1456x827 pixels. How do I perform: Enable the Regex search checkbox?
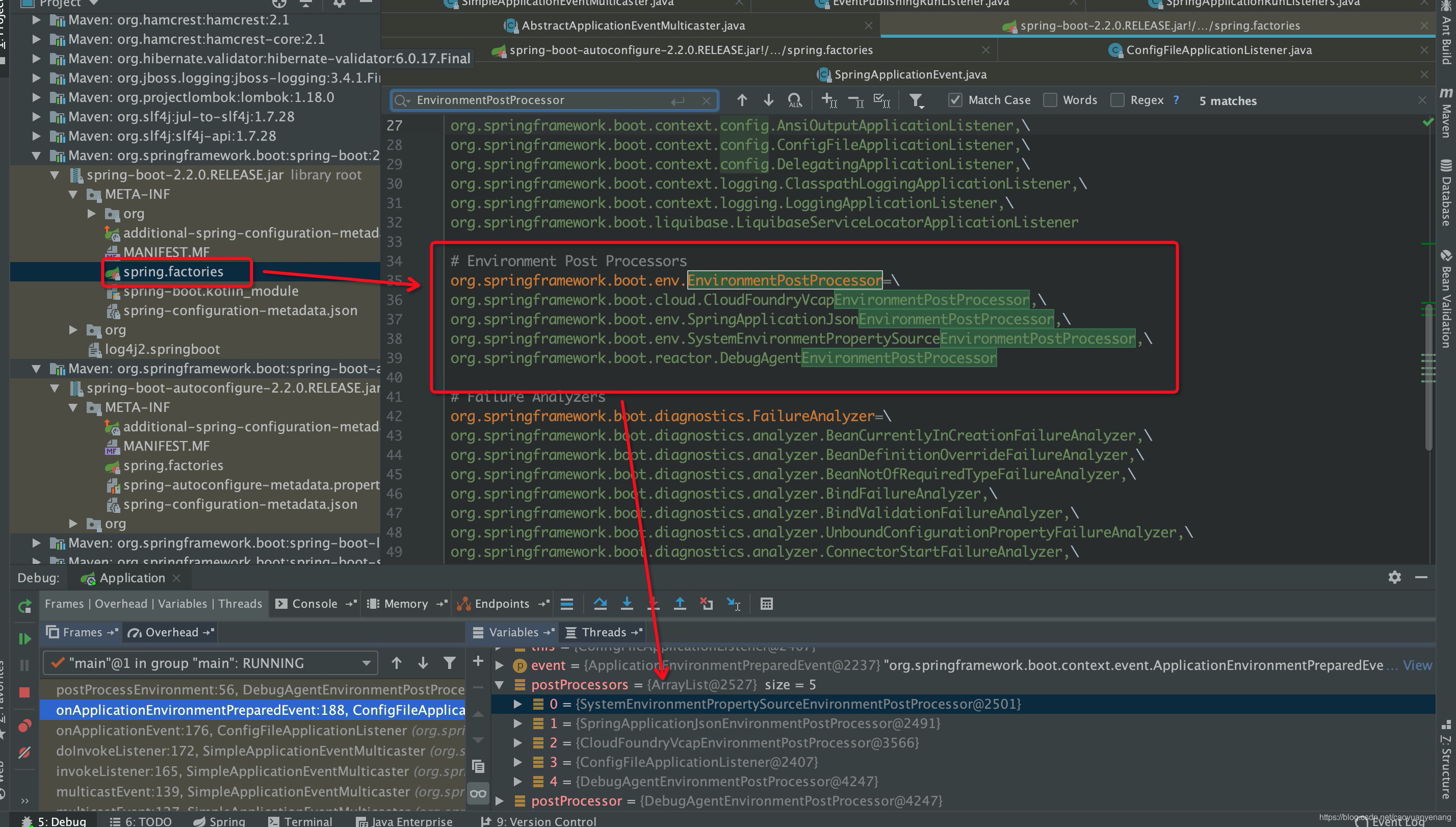coord(1117,100)
